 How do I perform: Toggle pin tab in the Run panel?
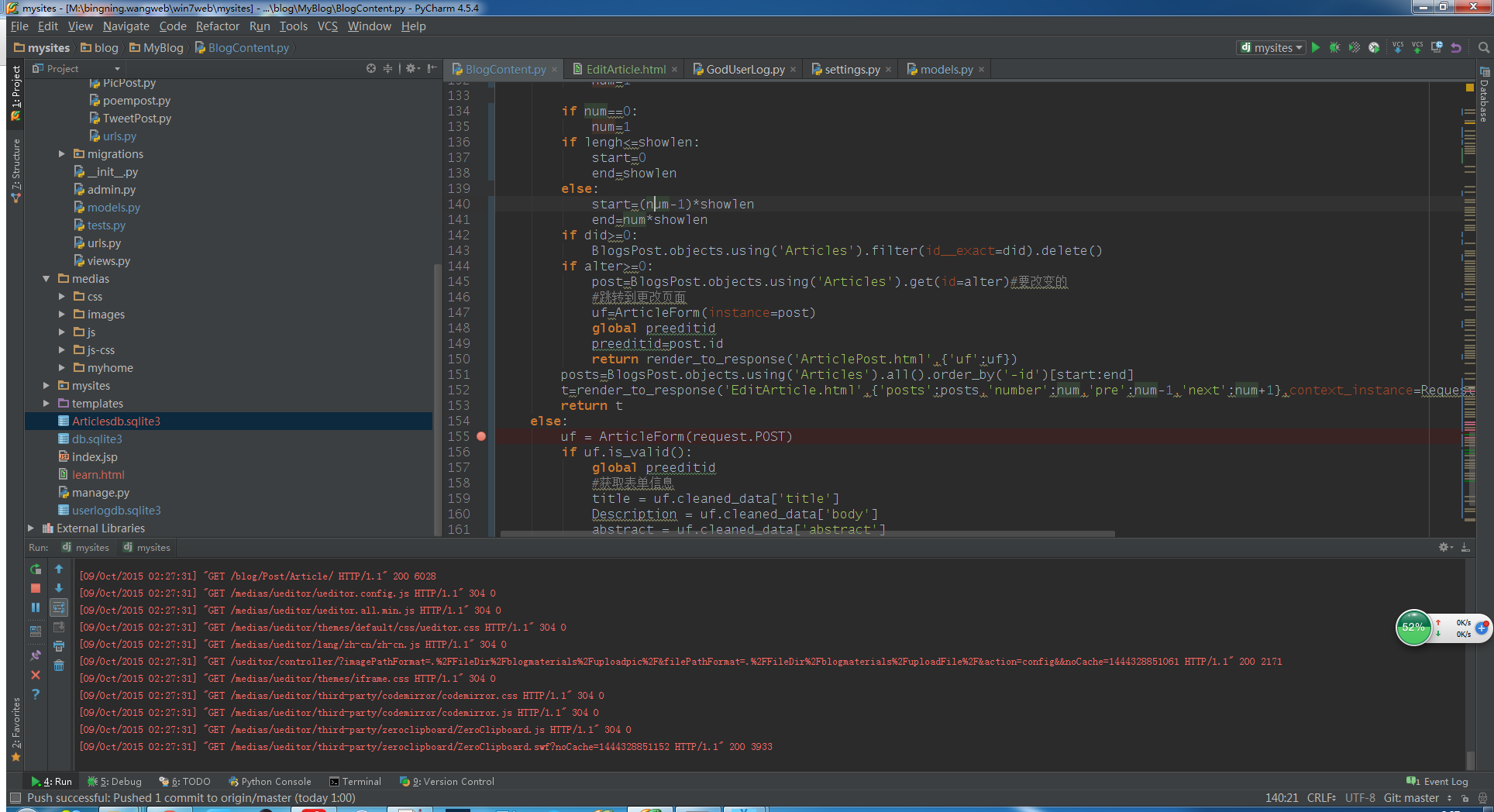(36, 655)
